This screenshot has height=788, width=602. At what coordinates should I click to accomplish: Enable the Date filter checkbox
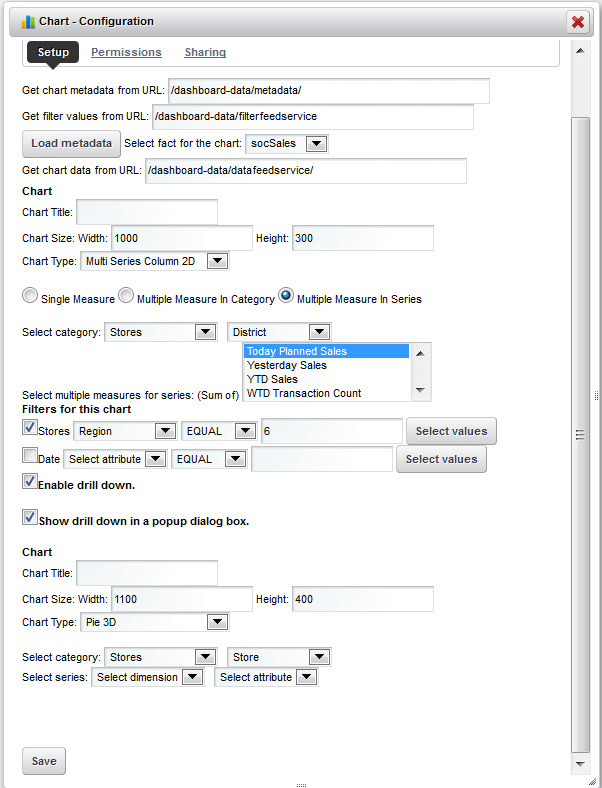[x=30, y=457]
